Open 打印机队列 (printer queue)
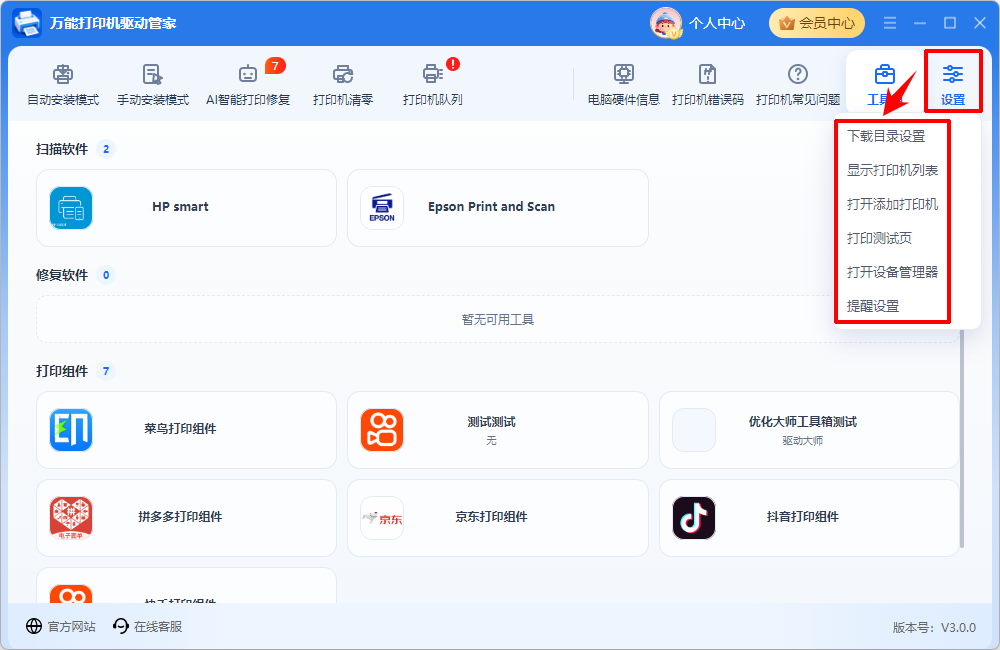 pyautogui.click(x=432, y=84)
